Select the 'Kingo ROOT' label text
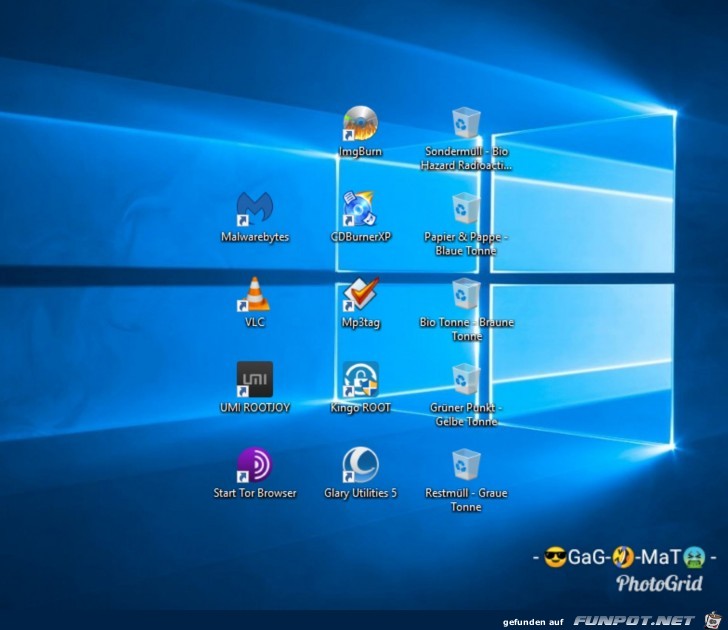This screenshot has width=728, height=630. [x=361, y=408]
